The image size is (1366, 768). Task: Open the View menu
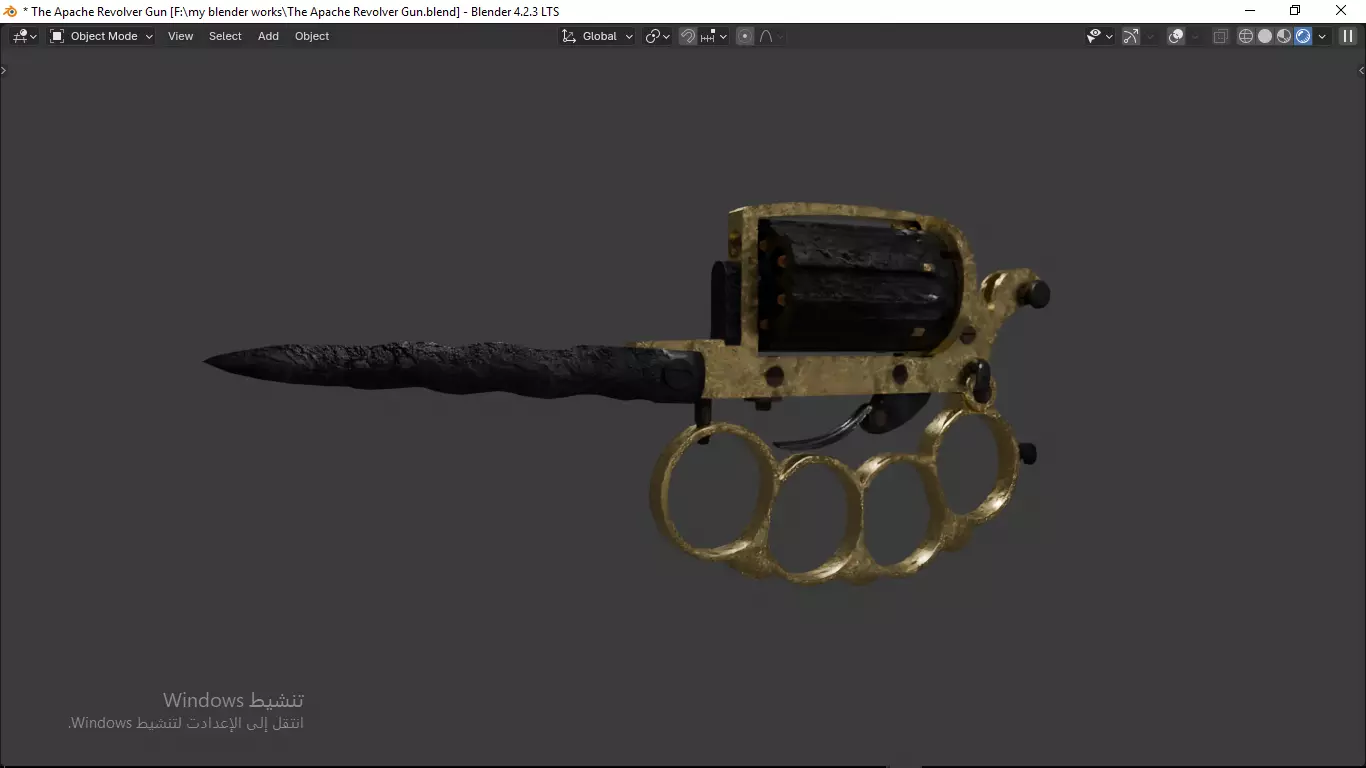[180, 36]
